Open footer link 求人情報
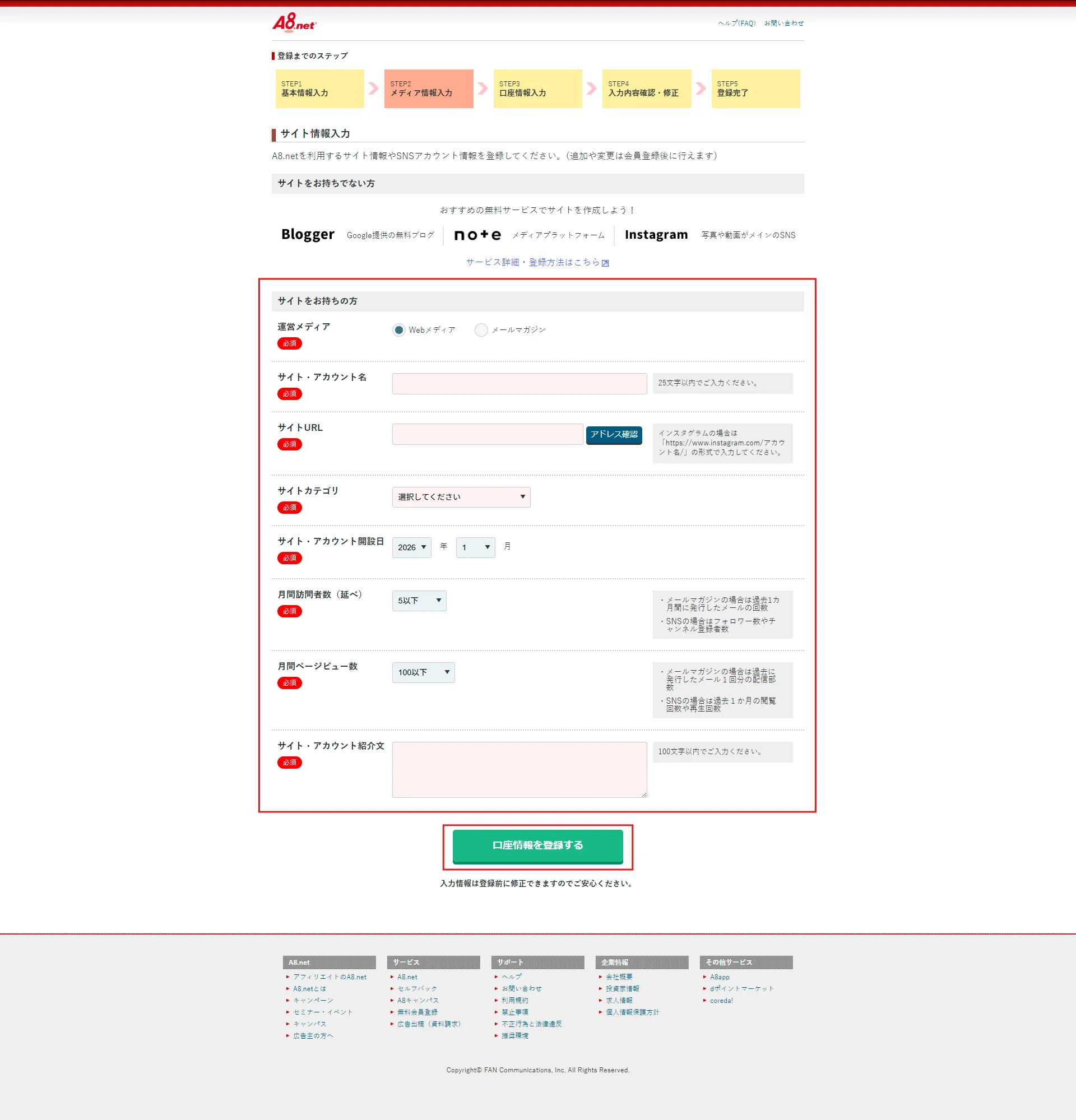 pos(619,1001)
